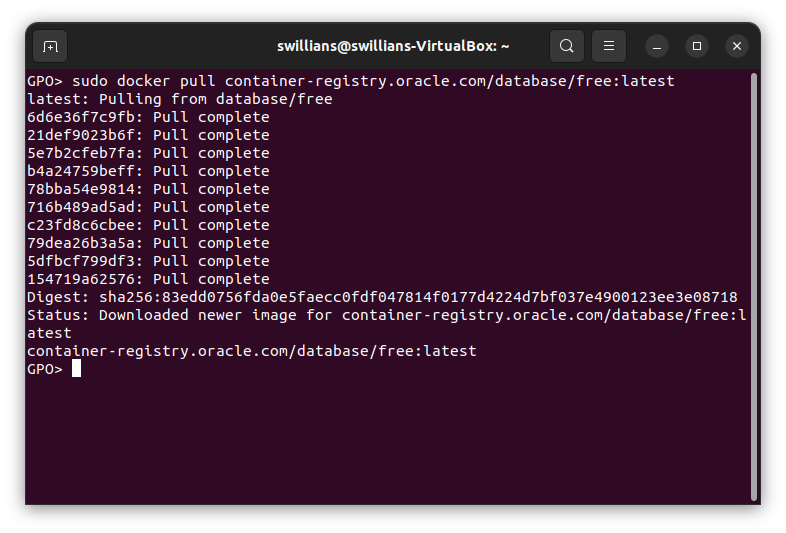
Task: Click the swillians@swillians-VirtualBox window title
Action: (x=393, y=46)
